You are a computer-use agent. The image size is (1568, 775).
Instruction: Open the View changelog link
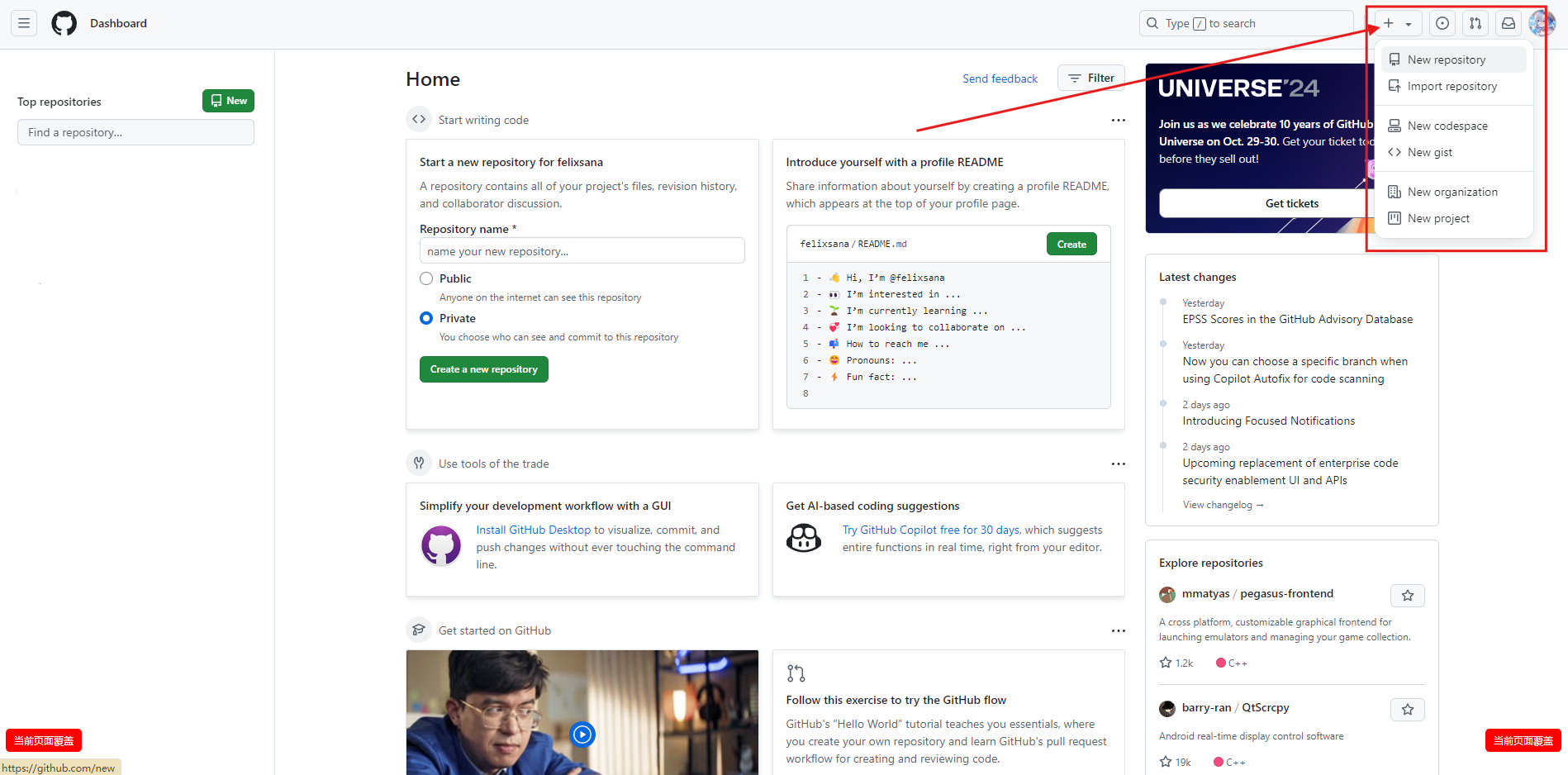coord(1223,505)
